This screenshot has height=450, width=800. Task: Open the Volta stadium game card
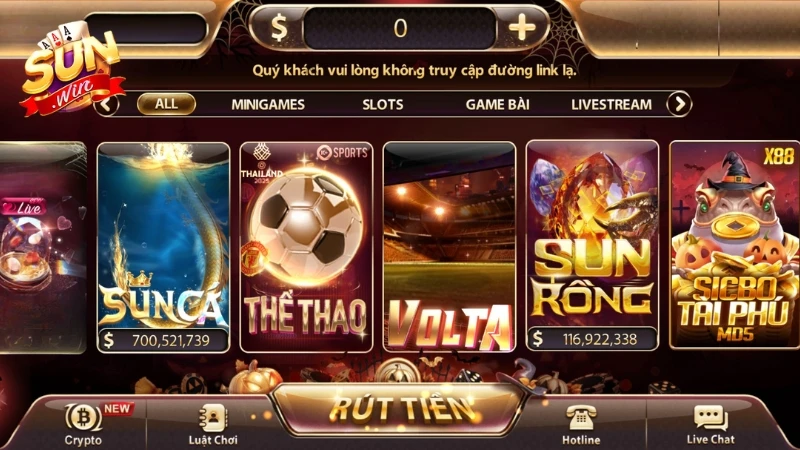pos(449,247)
